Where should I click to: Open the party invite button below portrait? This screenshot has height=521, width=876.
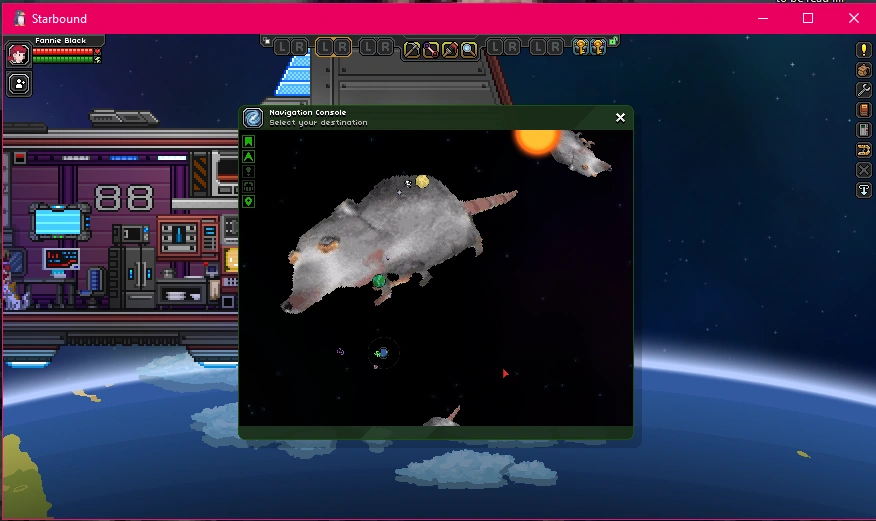18,85
